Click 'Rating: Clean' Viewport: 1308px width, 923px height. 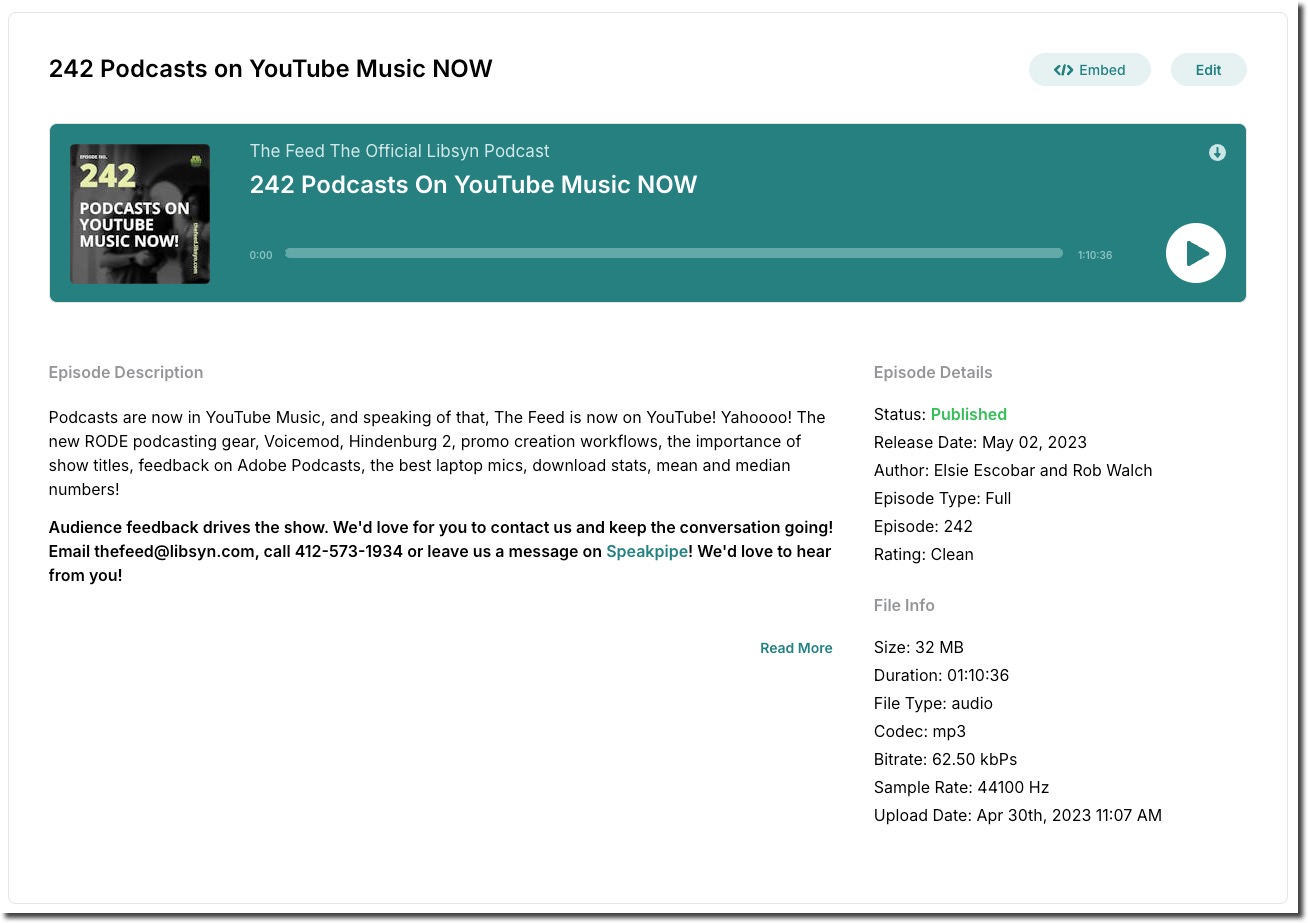pyautogui.click(x=924, y=554)
